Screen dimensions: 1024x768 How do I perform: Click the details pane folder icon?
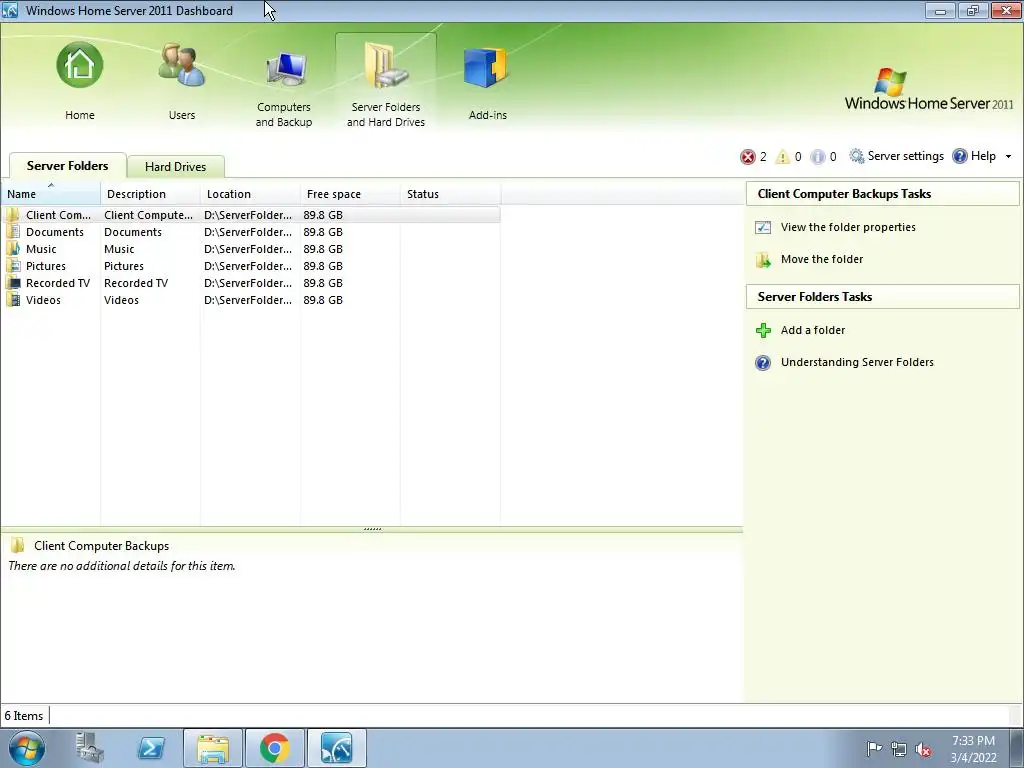tap(18, 545)
